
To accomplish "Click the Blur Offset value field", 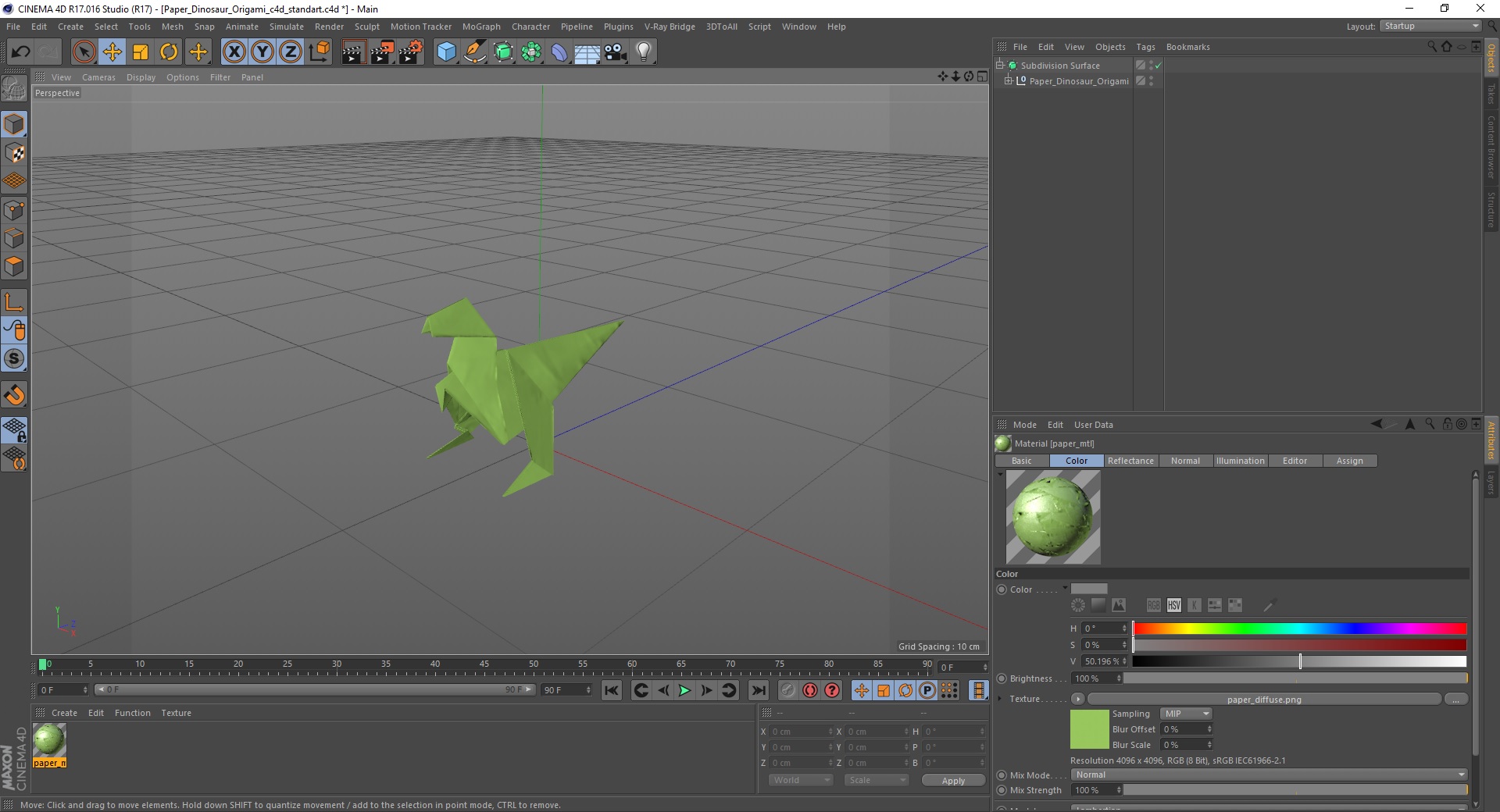I will click(1186, 729).
